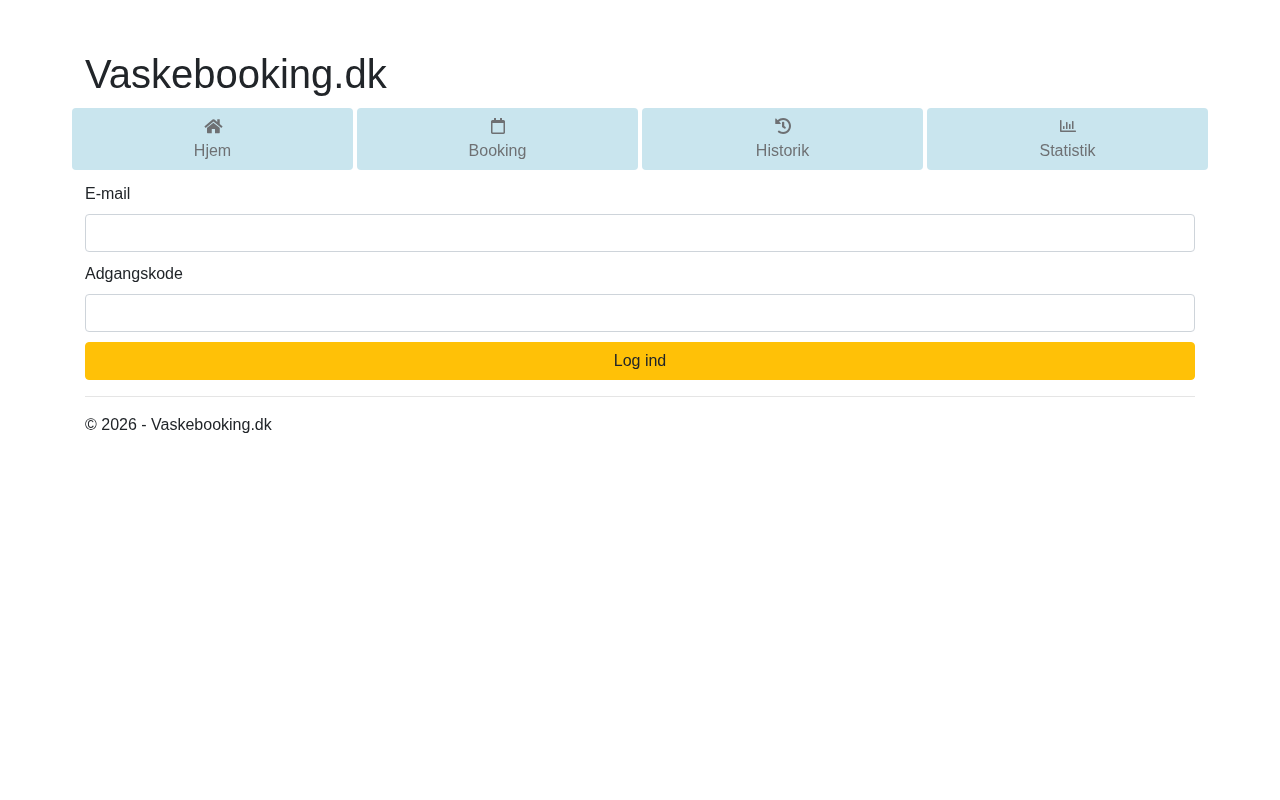Click the house icon in navigation
This screenshot has width=1280, height=800.
(213, 126)
